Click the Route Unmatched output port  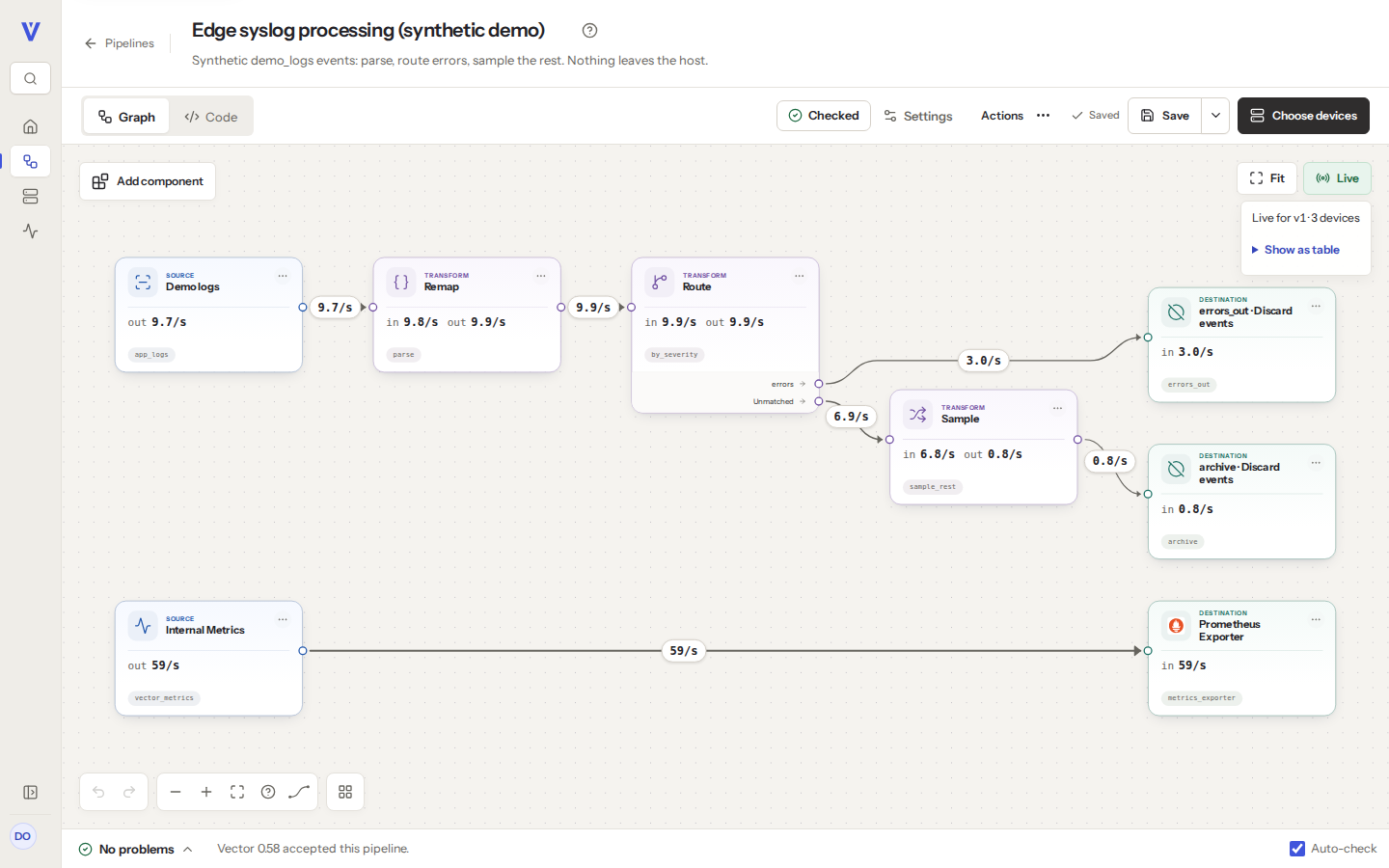pyautogui.click(x=819, y=401)
